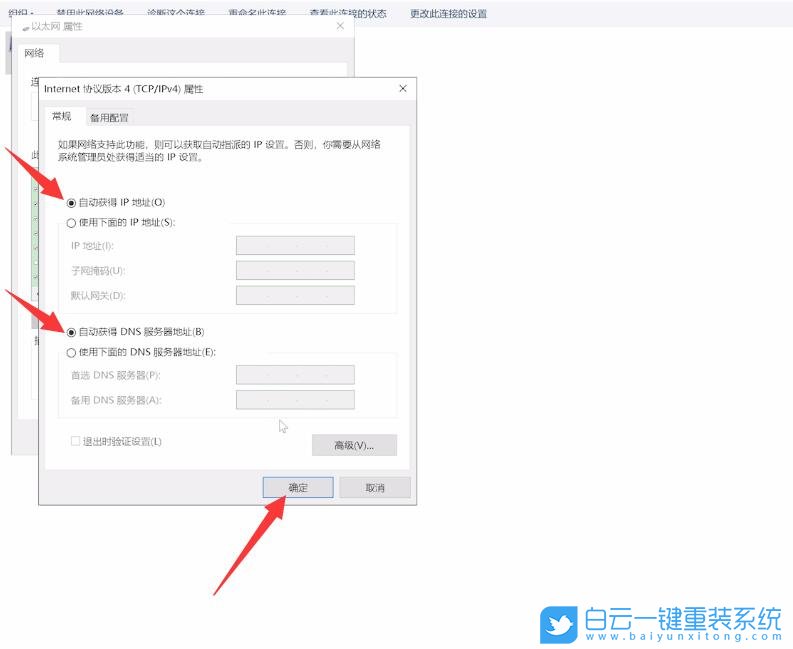
Task: Select 使用下面的 DNS 服务器地址 option
Action: (71, 353)
